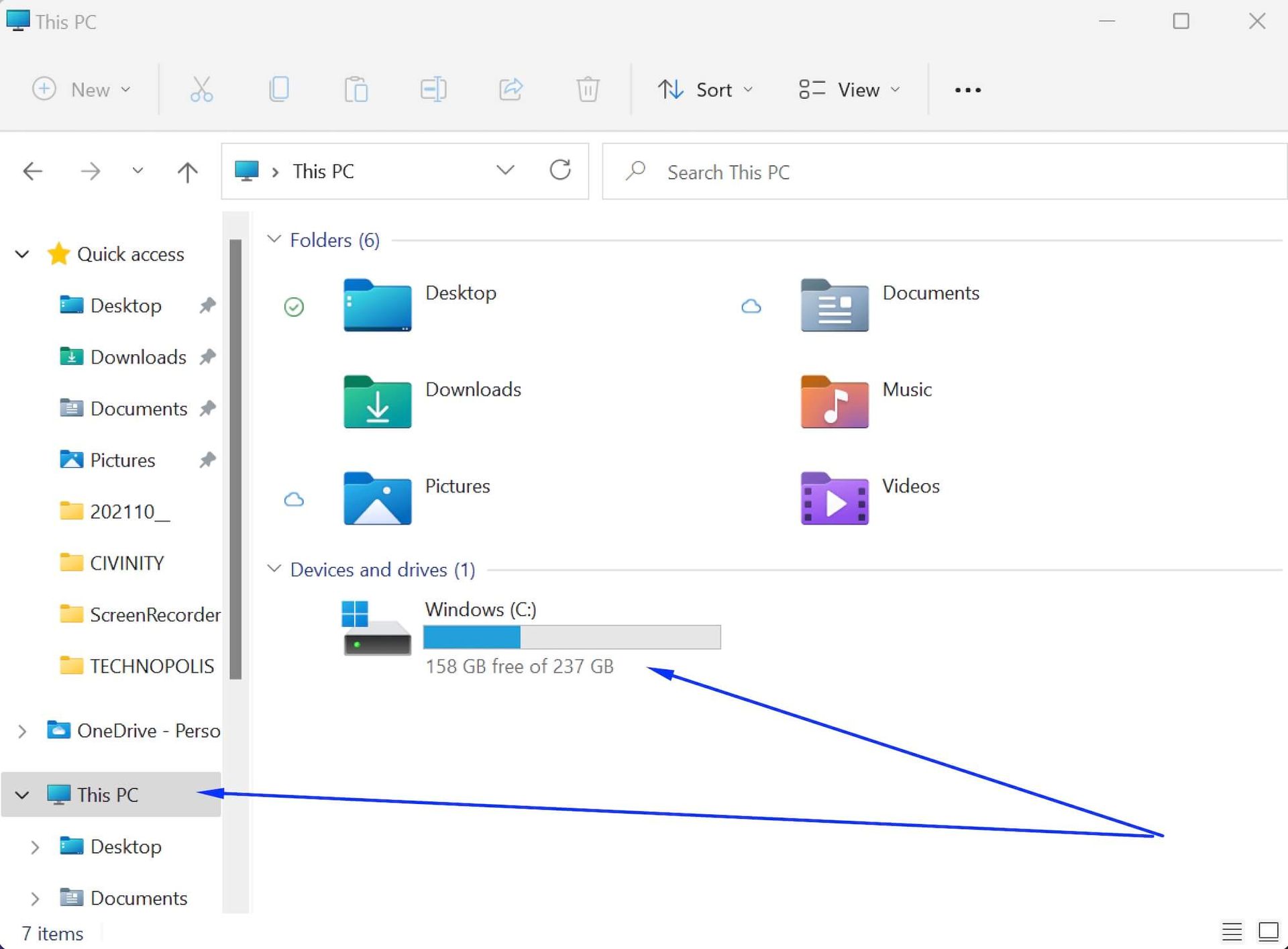Screen dimensions: 1288x949
Task: Open the Documents folder icon
Action: click(x=834, y=305)
